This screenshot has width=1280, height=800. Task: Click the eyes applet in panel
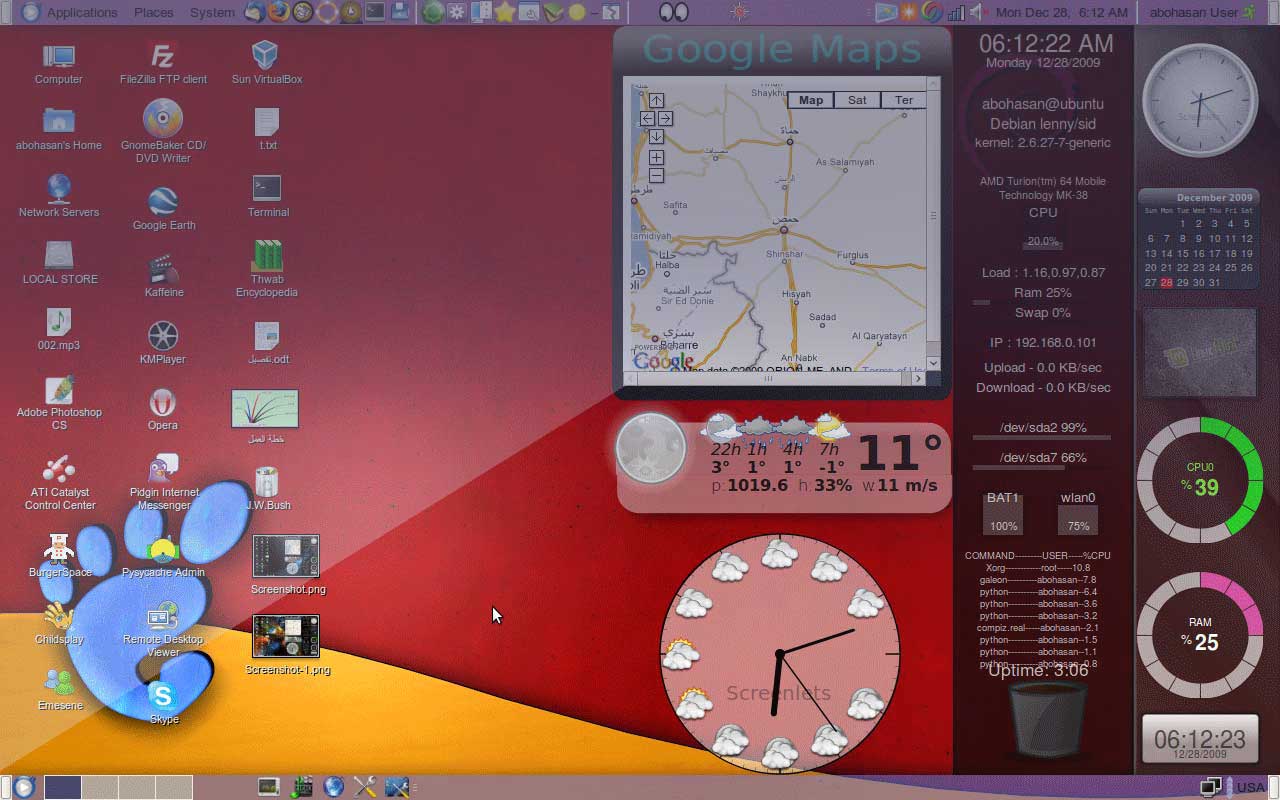675,12
